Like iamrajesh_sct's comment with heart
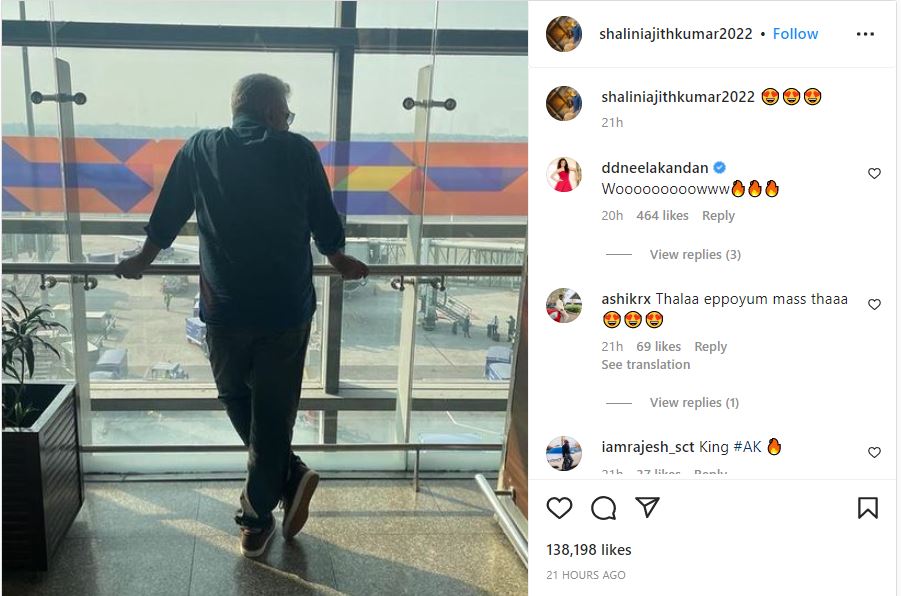Image resolution: width=901 pixels, height=596 pixels. [874, 452]
